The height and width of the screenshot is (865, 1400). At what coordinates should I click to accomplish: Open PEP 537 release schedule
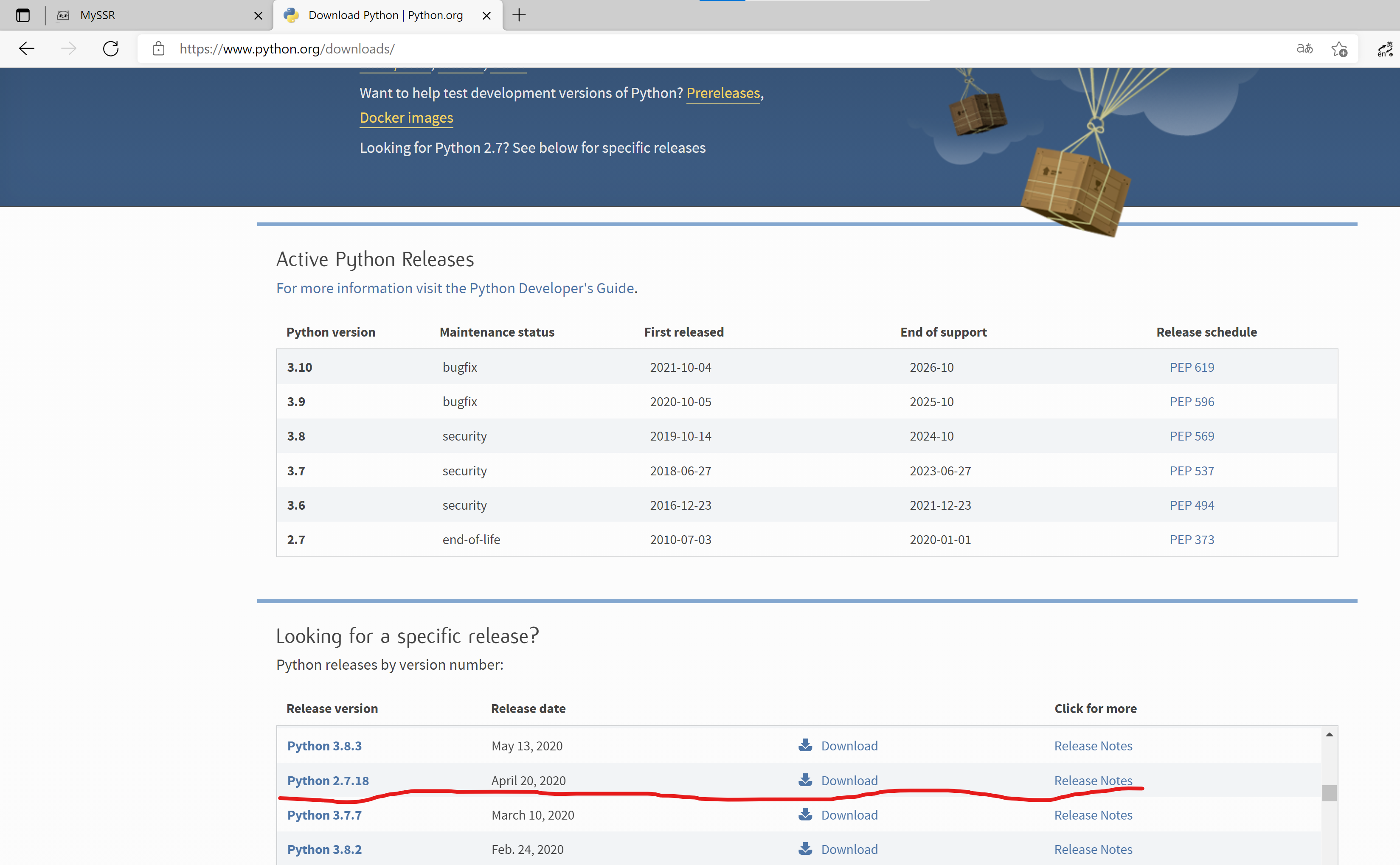tap(1192, 471)
